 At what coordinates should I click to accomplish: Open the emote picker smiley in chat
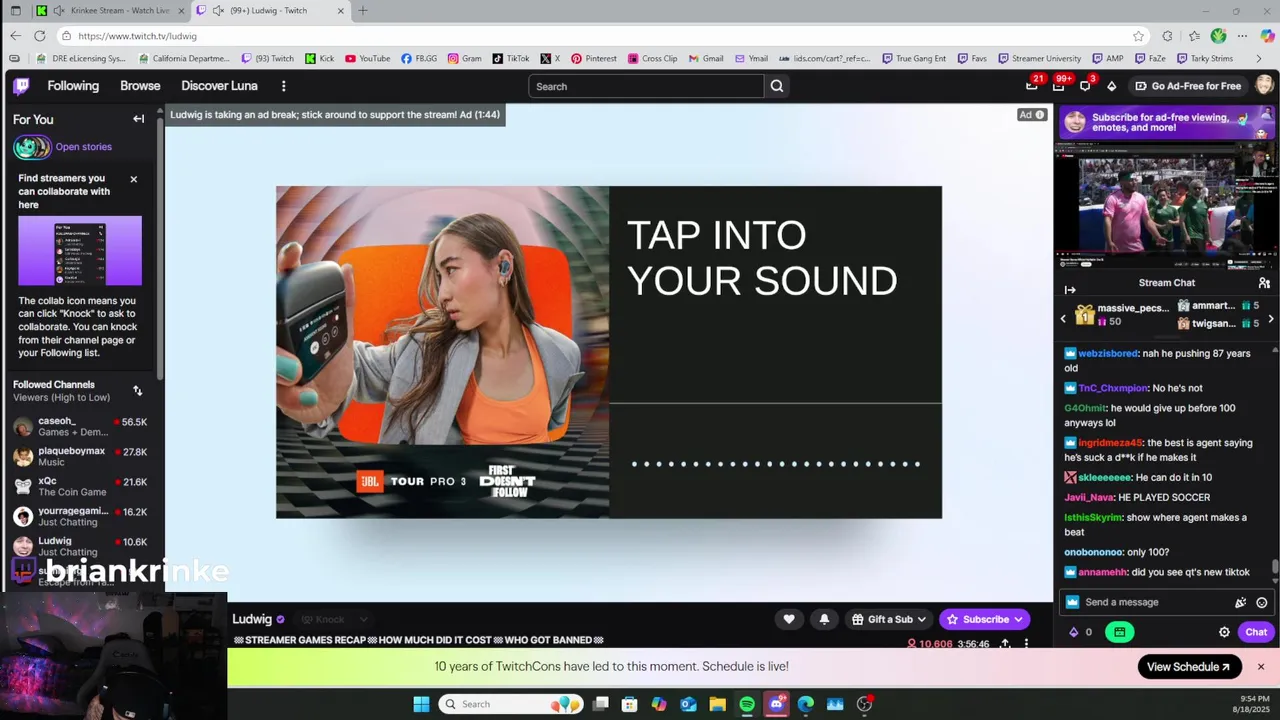(x=1262, y=602)
